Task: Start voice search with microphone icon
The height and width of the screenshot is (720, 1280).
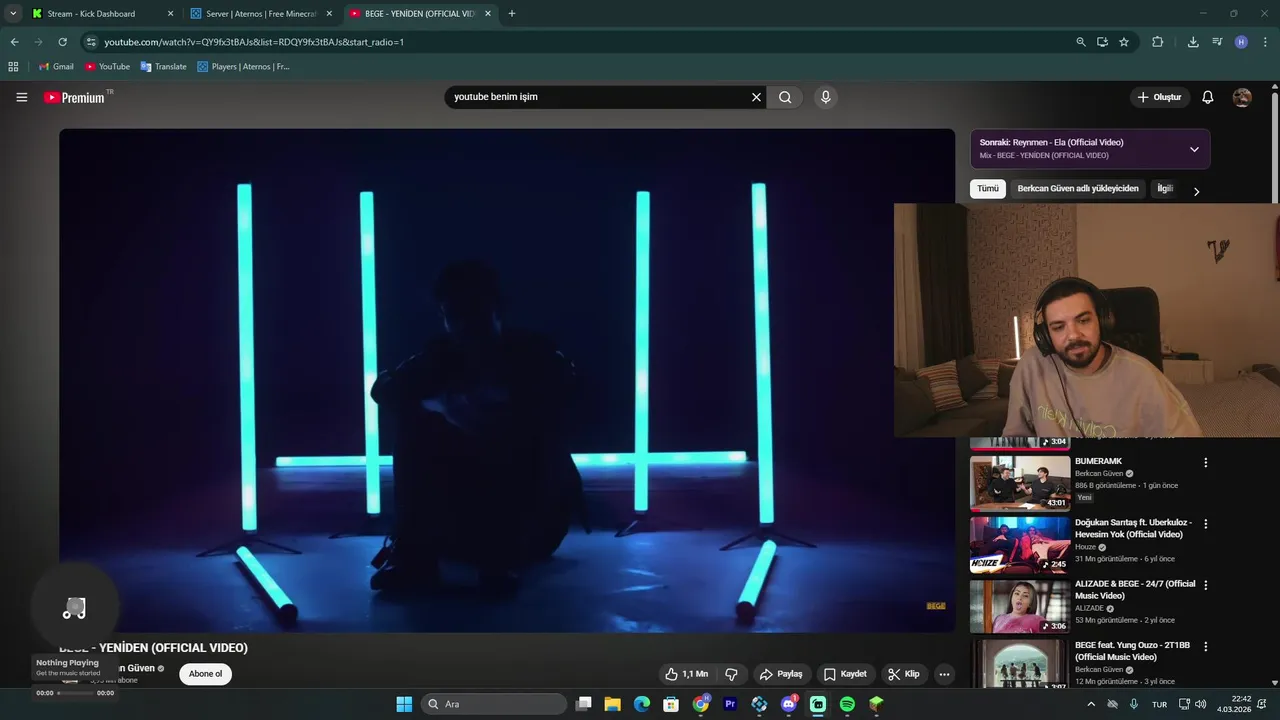Action: pos(825,97)
